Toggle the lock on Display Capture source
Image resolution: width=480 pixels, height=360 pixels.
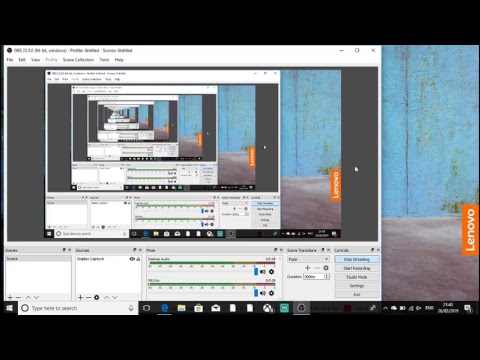pyautogui.click(x=138, y=259)
